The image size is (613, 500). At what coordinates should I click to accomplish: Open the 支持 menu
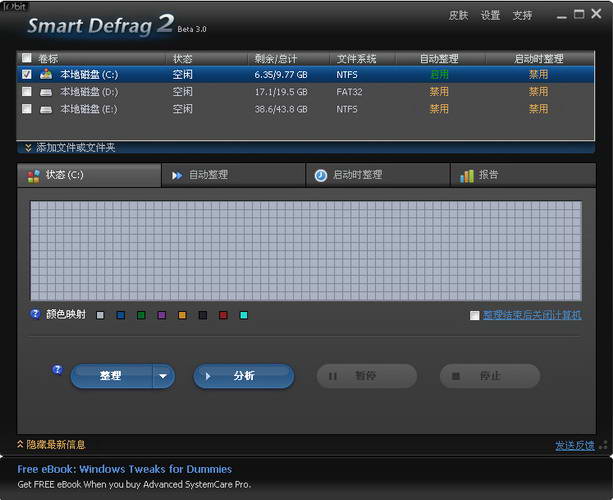(522, 16)
